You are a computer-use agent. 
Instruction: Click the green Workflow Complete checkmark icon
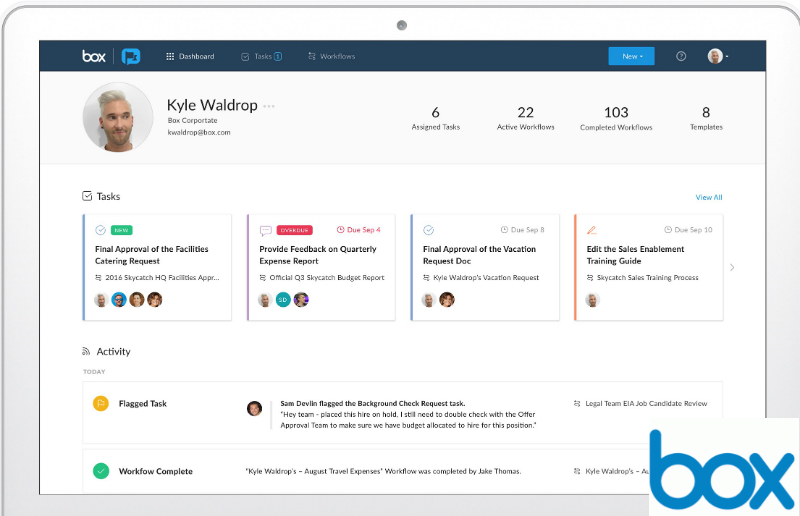point(100,471)
